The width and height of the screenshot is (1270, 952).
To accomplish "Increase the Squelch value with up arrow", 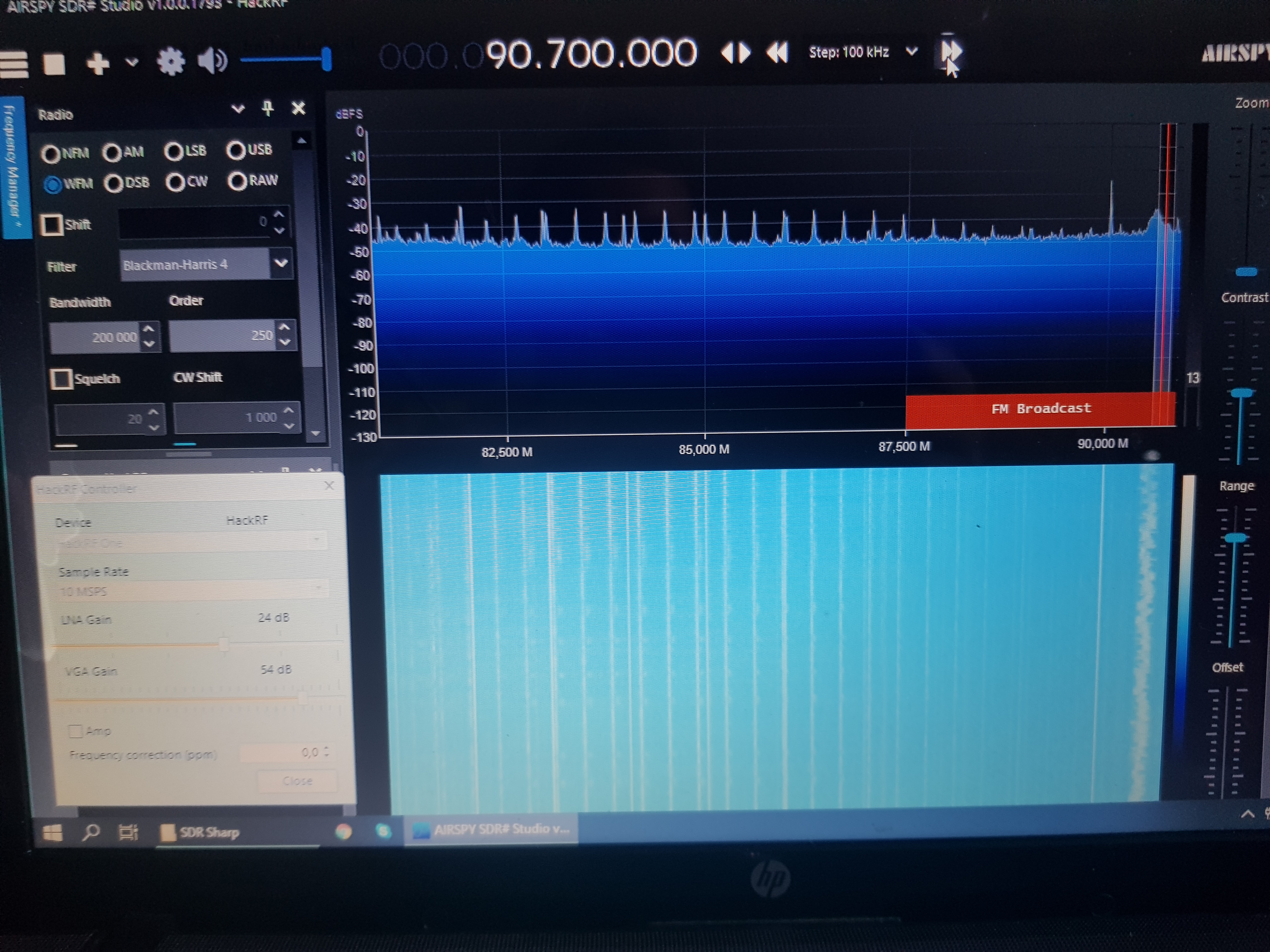I will pyautogui.click(x=153, y=413).
